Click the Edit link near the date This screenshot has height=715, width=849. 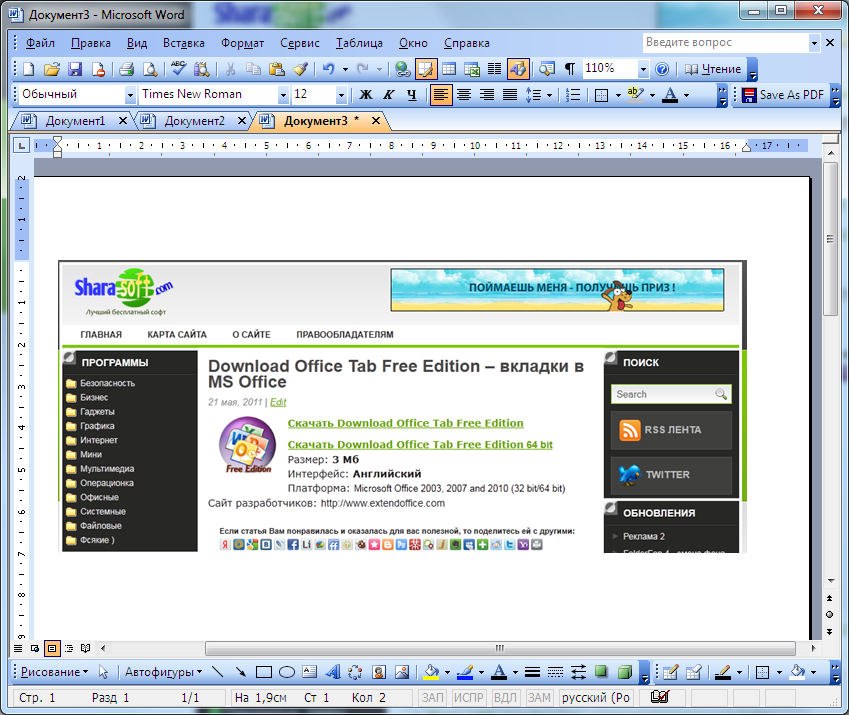click(x=278, y=402)
